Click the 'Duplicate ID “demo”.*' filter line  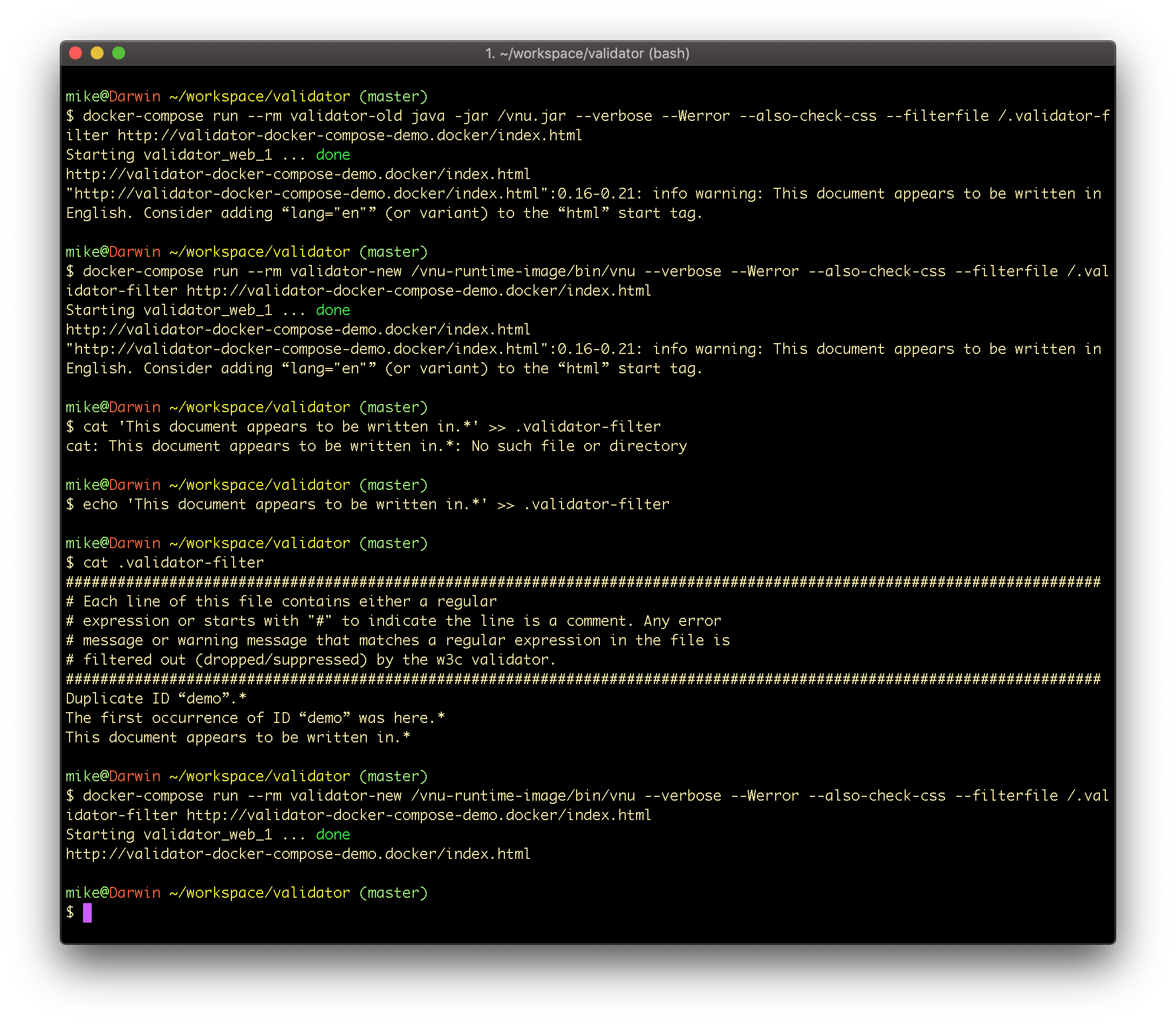click(x=156, y=699)
